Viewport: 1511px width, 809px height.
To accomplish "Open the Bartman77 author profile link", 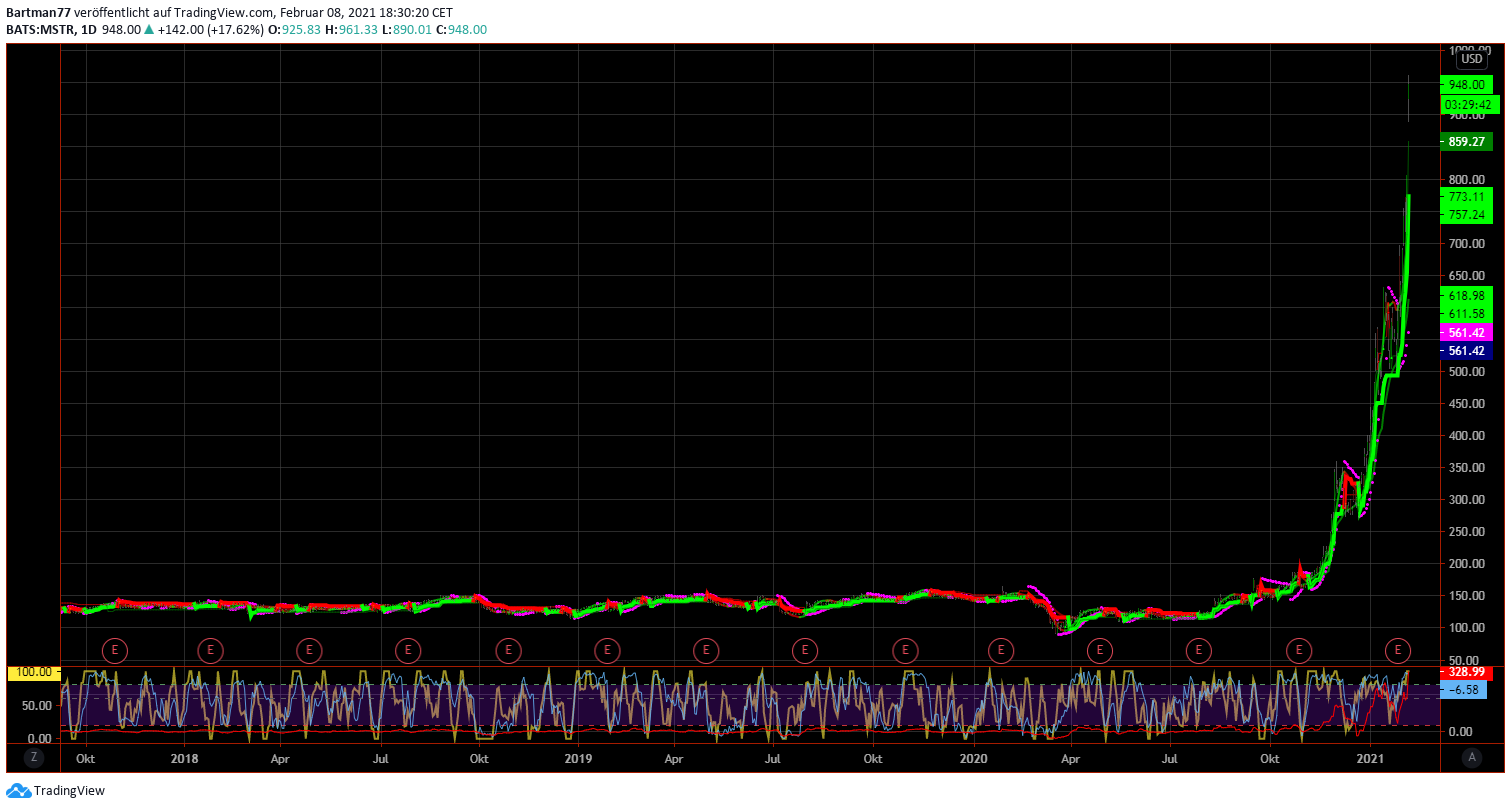I will pyautogui.click(x=38, y=13).
